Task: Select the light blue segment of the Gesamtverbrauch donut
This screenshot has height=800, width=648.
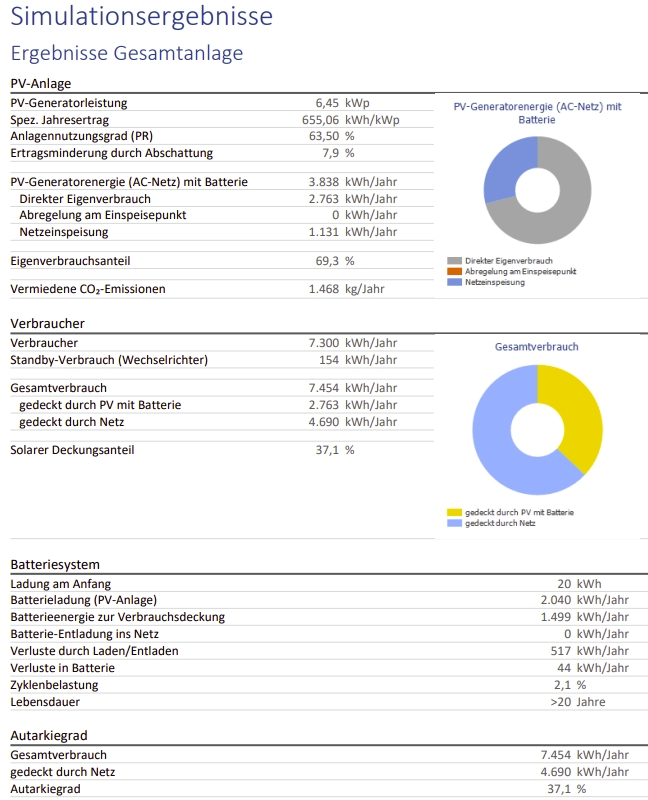Action: point(497,449)
